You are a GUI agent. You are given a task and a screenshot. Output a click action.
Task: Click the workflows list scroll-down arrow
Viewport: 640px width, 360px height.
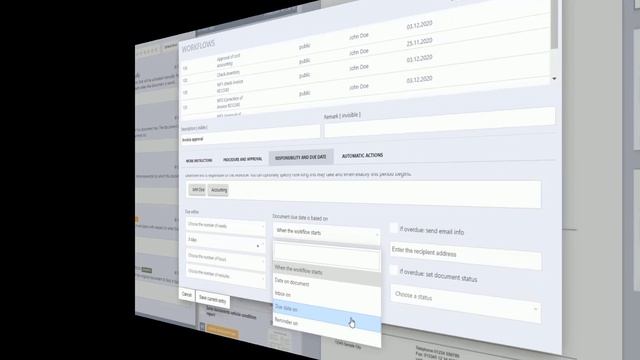point(554,78)
